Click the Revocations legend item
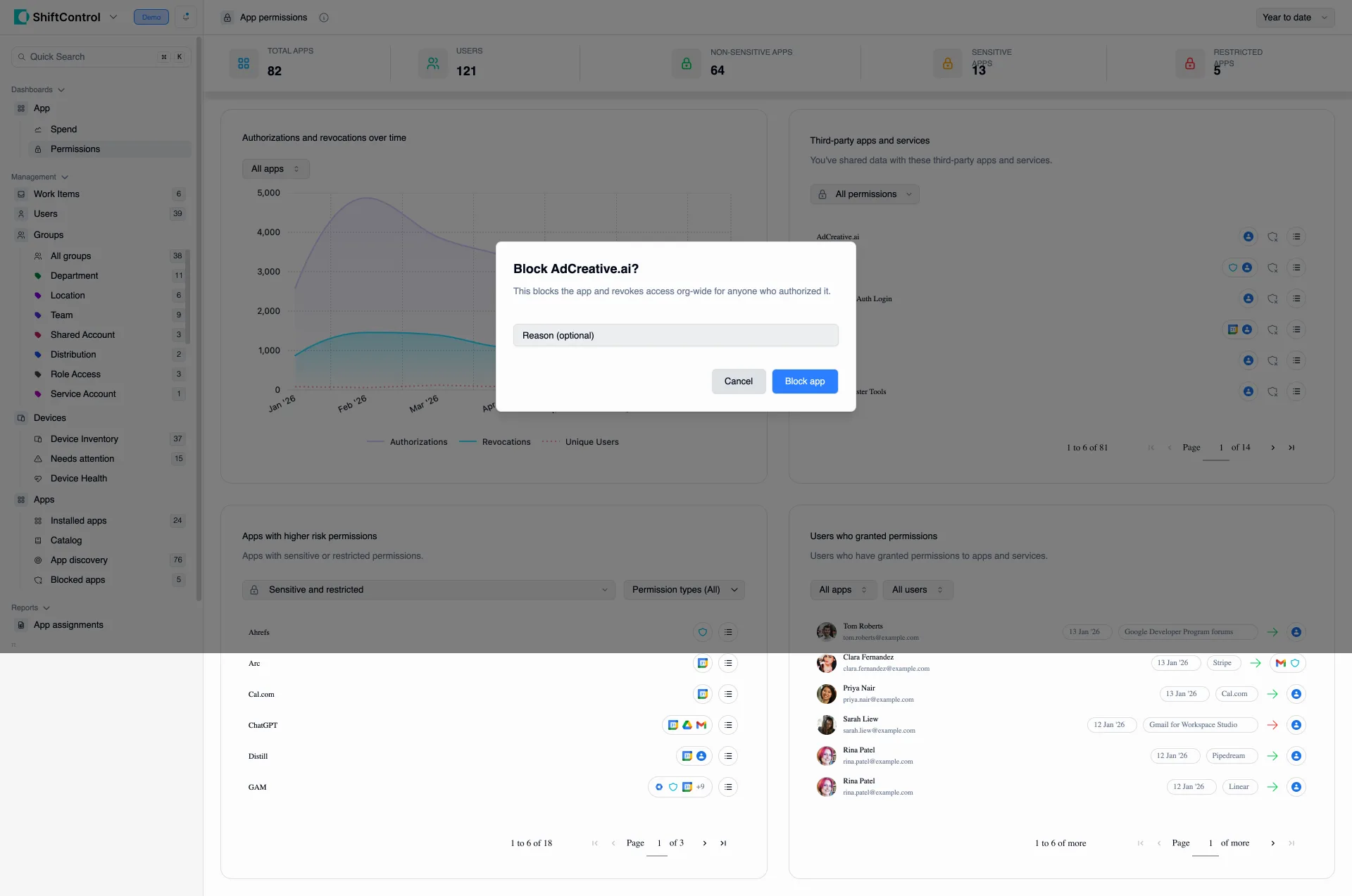1352x896 pixels. pyautogui.click(x=495, y=443)
